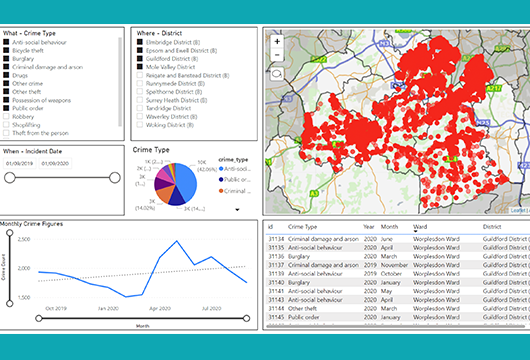Click the line chart peak point

tap(176, 241)
